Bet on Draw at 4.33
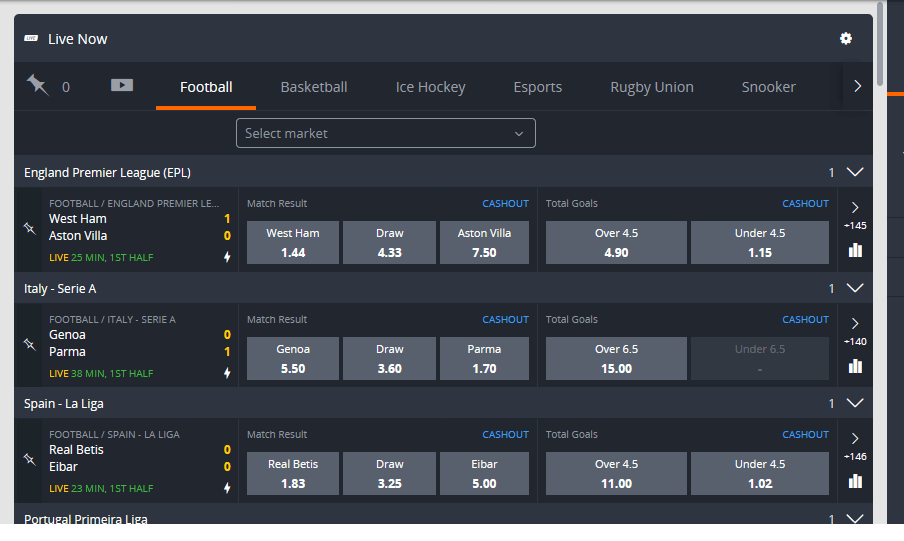 coord(389,242)
